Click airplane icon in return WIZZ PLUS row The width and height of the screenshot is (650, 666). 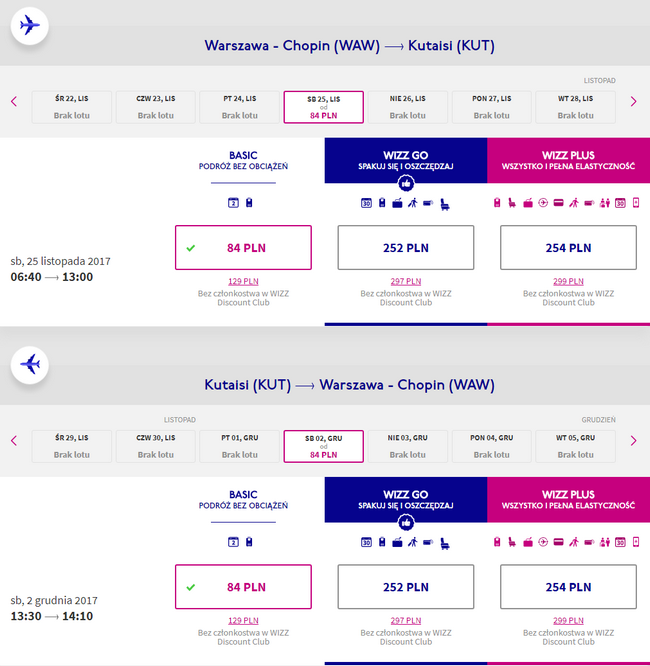click(543, 544)
